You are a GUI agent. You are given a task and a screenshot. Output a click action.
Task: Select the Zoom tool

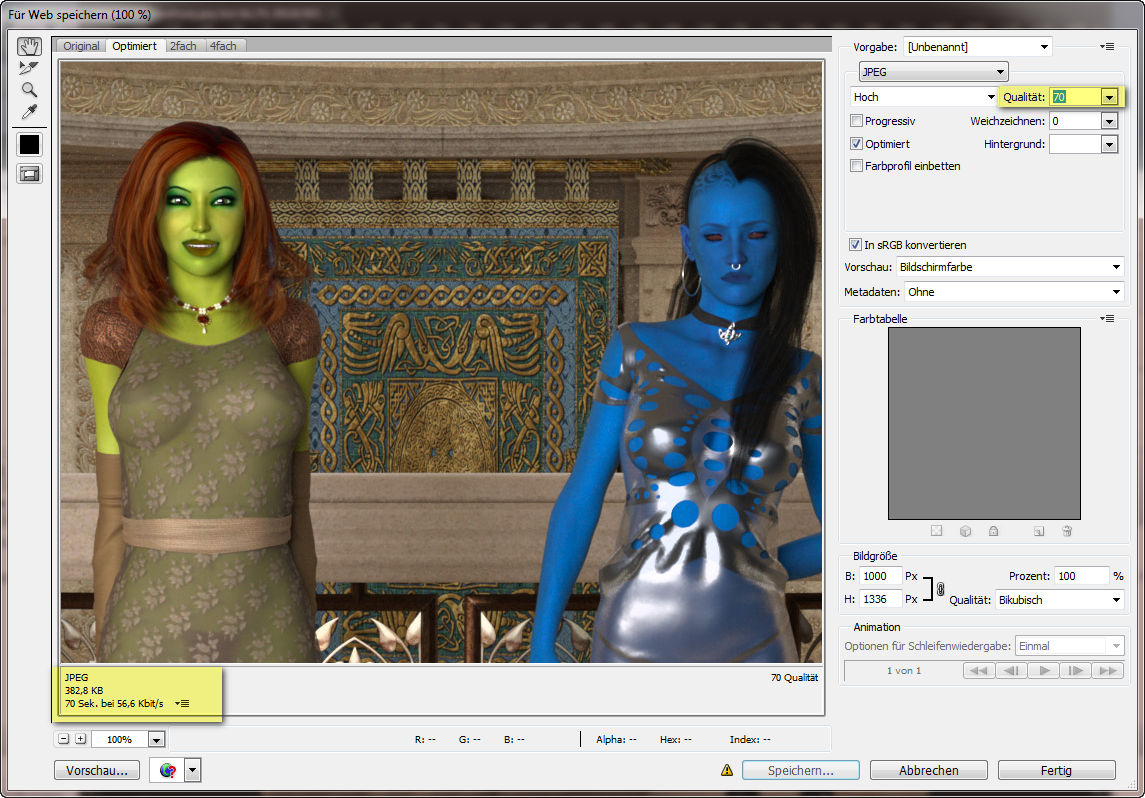29,90
